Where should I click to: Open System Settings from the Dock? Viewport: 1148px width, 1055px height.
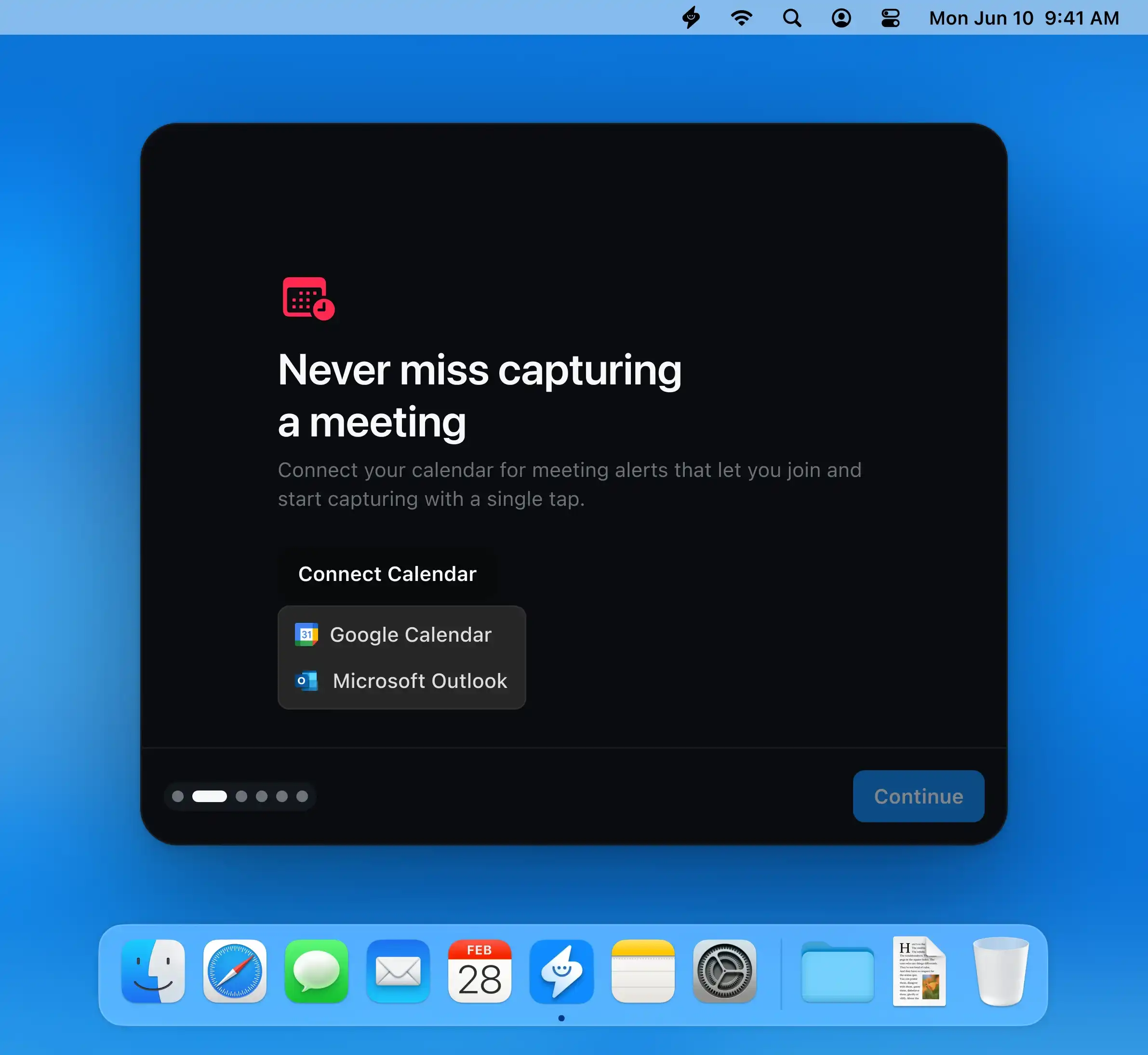pos(725,972)
